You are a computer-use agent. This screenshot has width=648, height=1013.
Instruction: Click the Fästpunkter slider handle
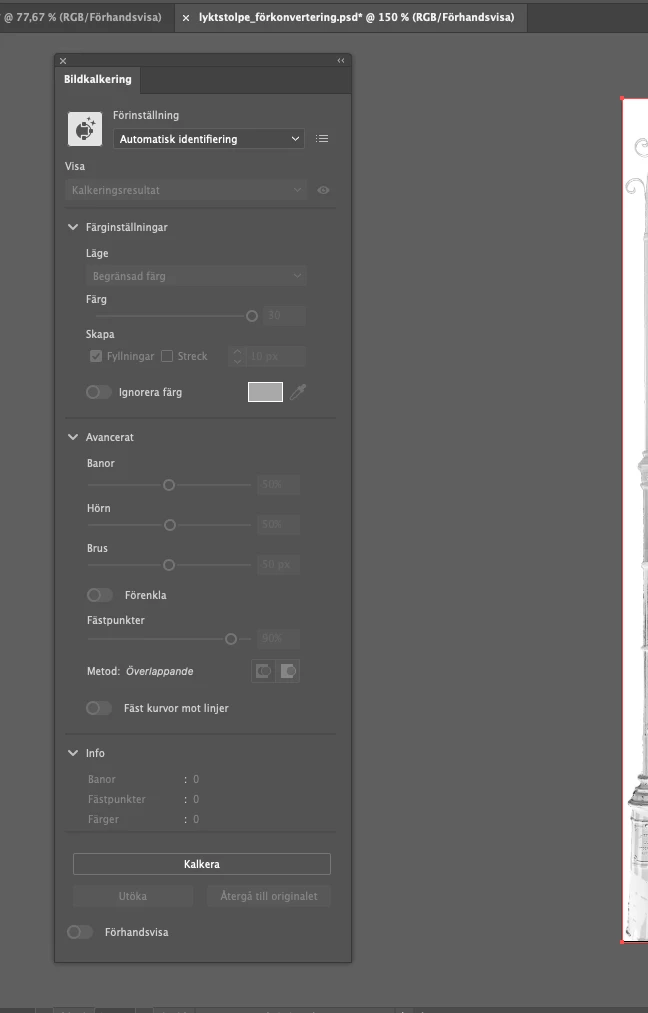[x=231, y=639]
